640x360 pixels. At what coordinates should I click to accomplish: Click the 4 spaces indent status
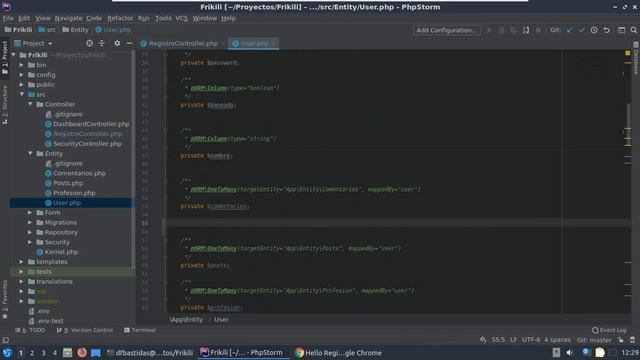pyautogui.click(x=557, y=340)
